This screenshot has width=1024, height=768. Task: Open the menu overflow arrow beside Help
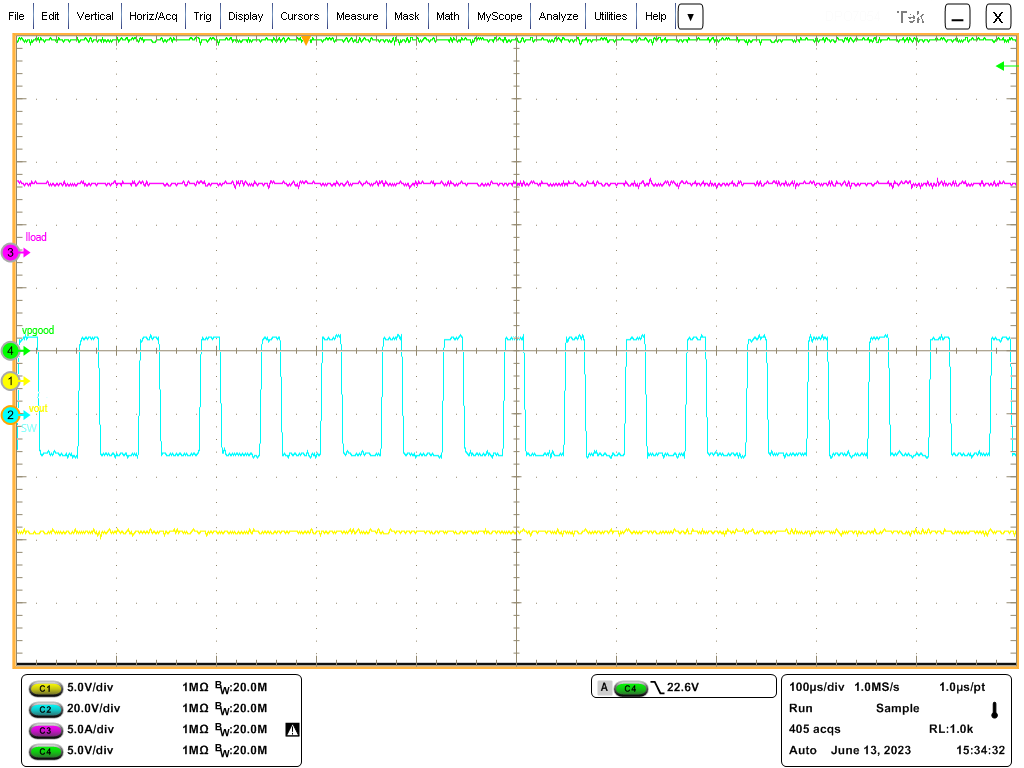point(690,16)
